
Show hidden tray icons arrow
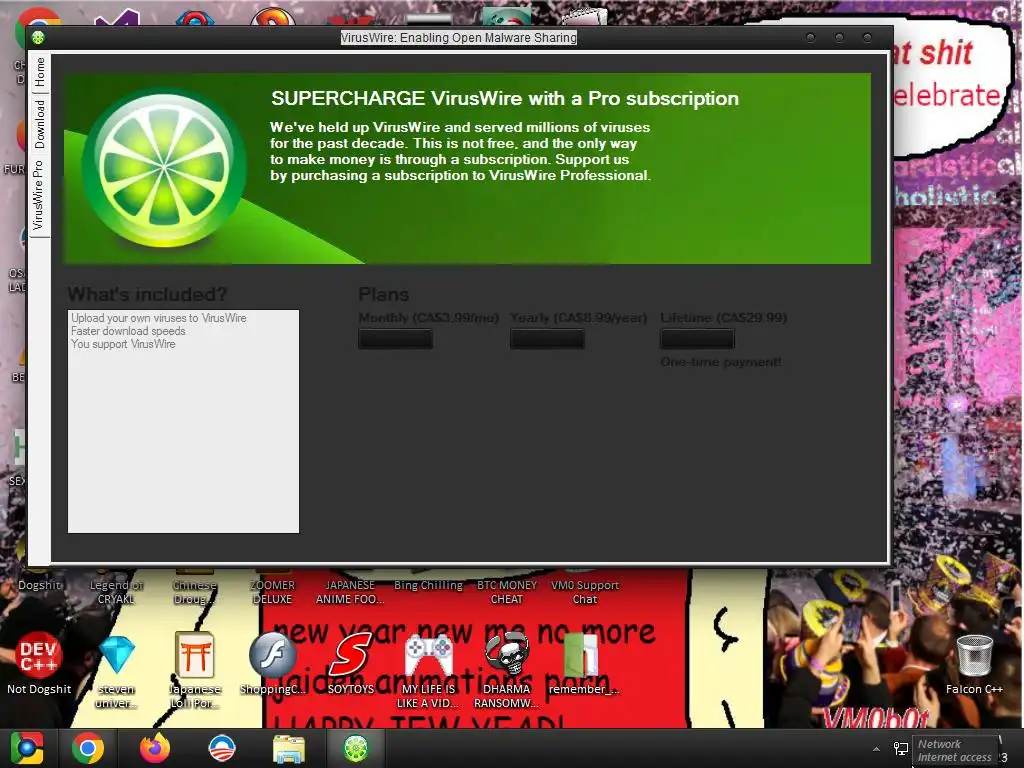[x=876, y=749]
